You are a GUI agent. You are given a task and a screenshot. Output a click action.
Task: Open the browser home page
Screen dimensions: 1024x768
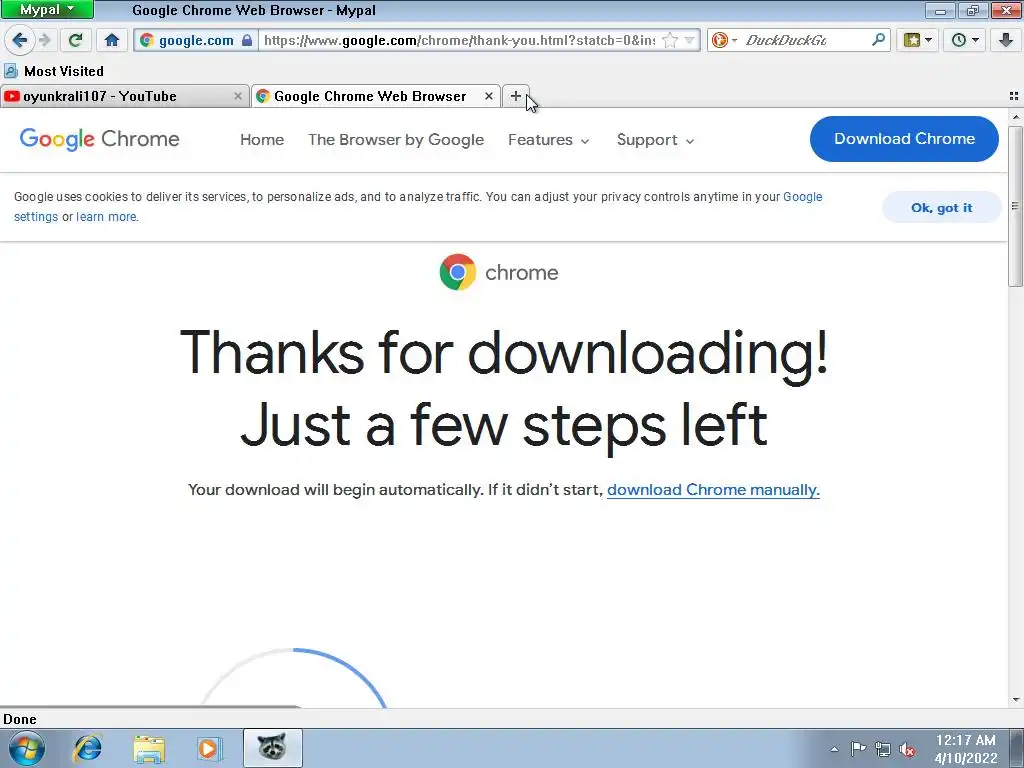[112, 40]
